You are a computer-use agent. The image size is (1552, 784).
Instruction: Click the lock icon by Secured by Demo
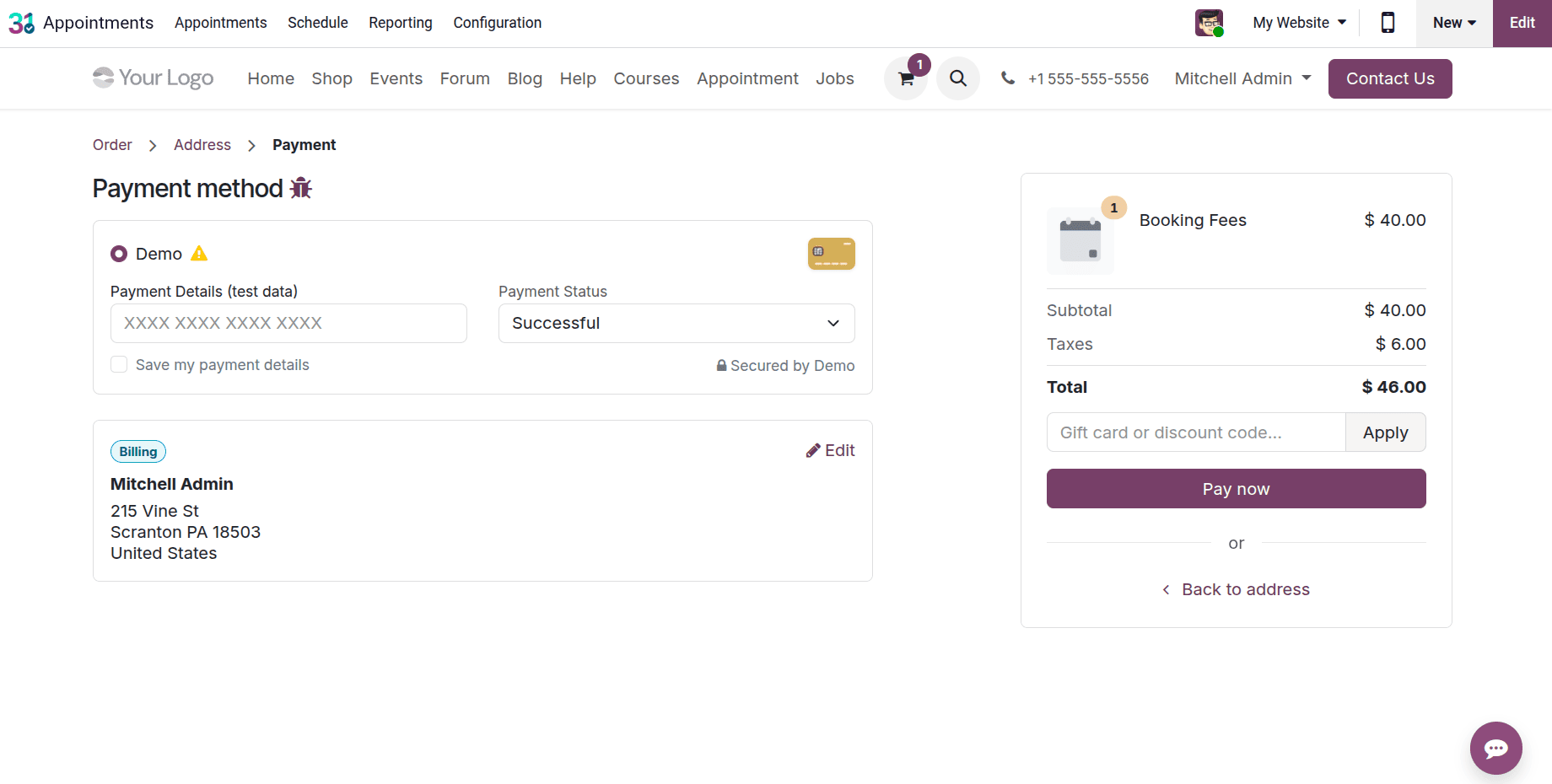(x=722, y=366)
